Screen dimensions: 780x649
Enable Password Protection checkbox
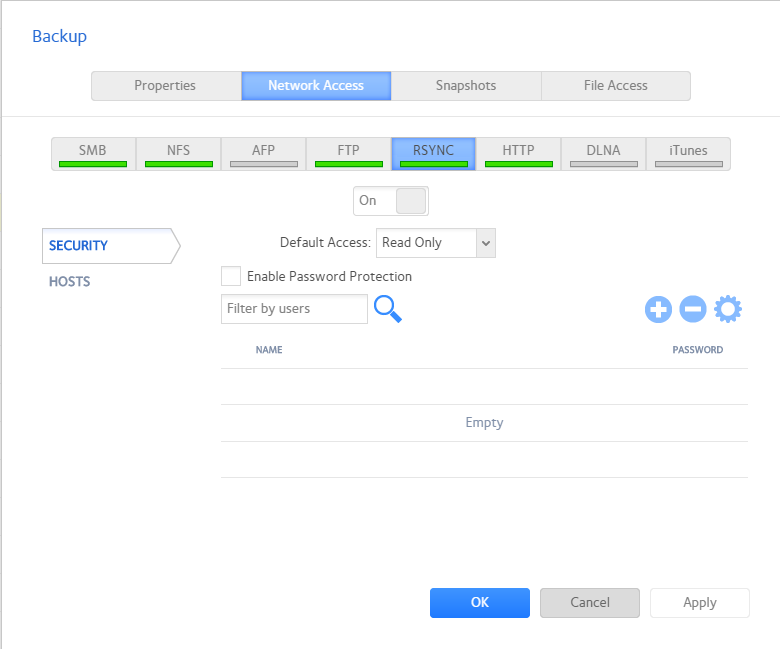[x=231, y=276]
